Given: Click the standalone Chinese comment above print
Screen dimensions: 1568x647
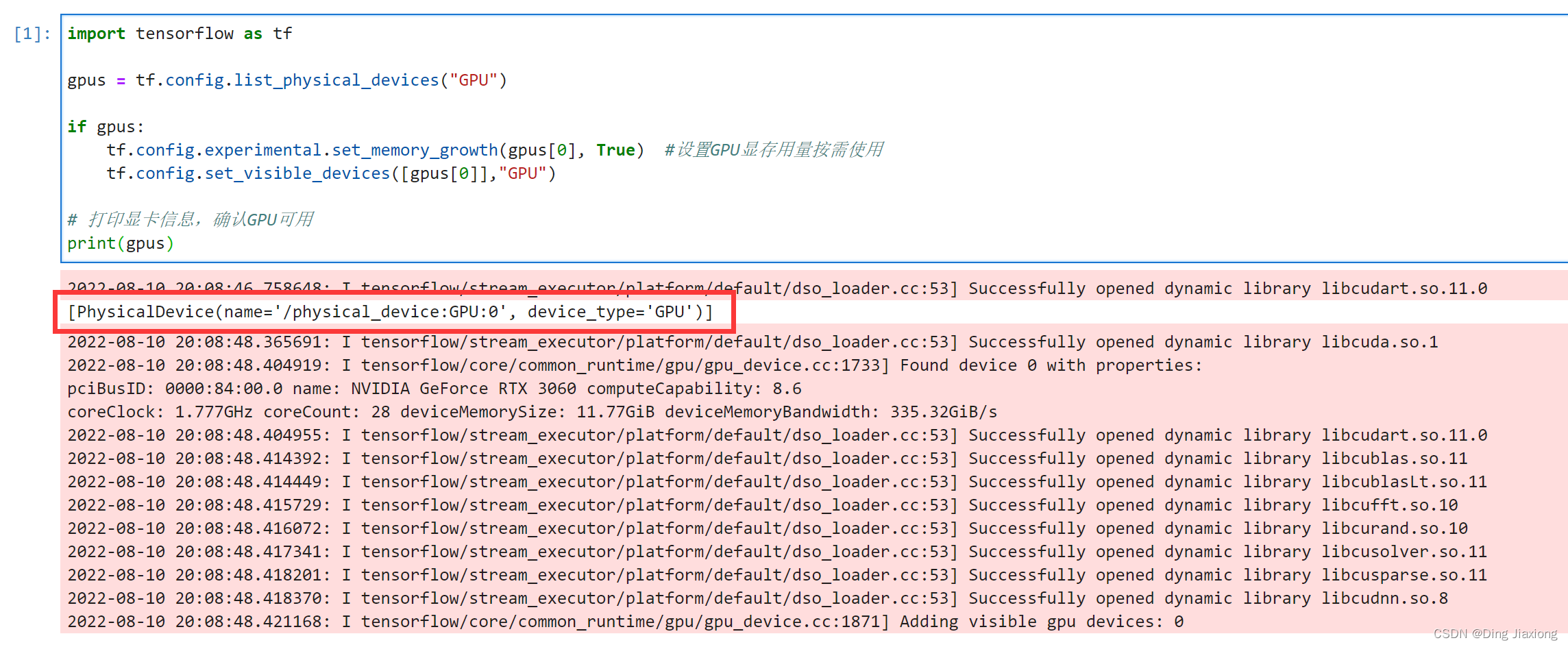Looking at the screenshot, I should click(x=190, y=219).
